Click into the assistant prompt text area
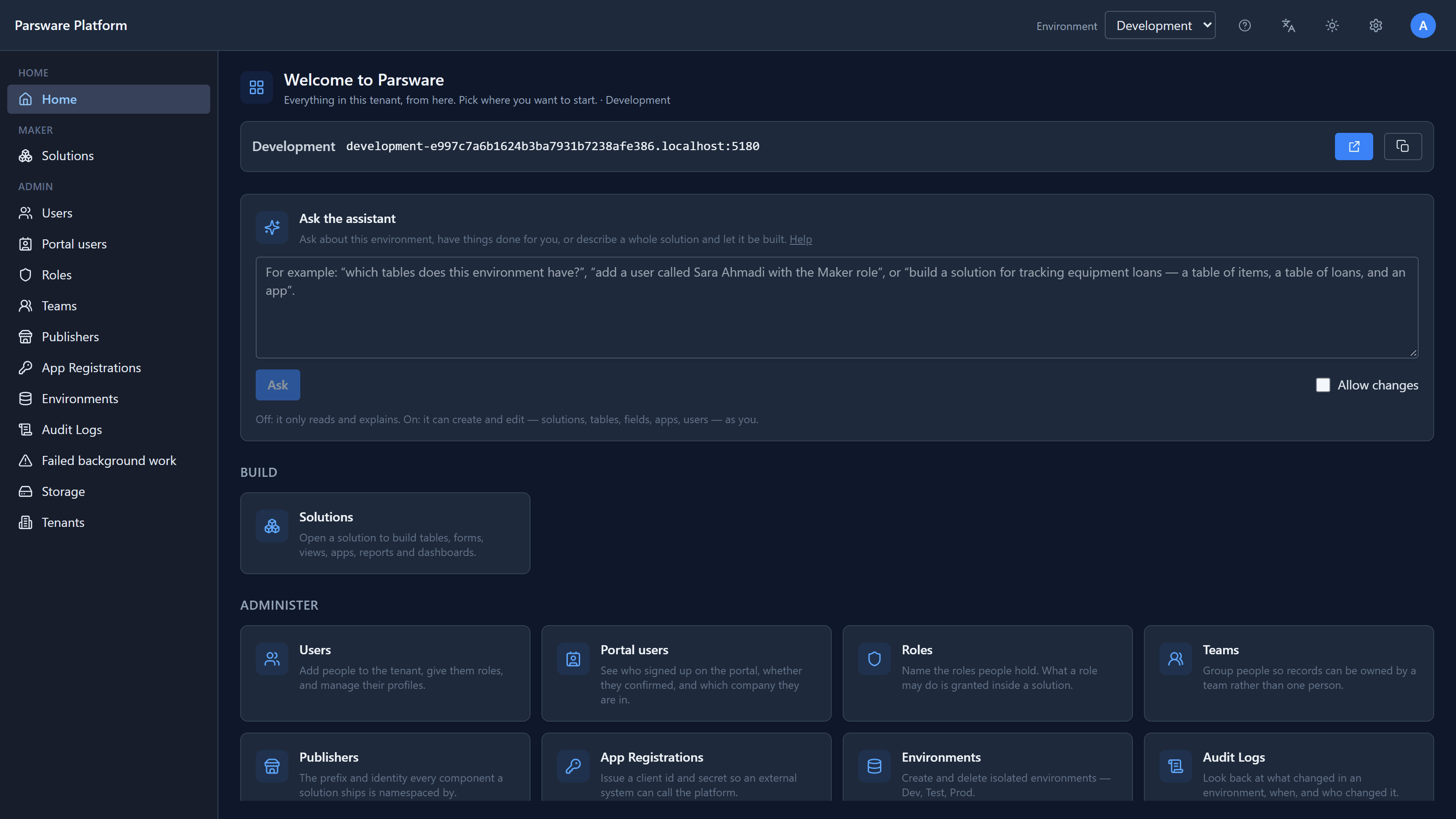This screenshot has width=1456, height=819. 837,308
